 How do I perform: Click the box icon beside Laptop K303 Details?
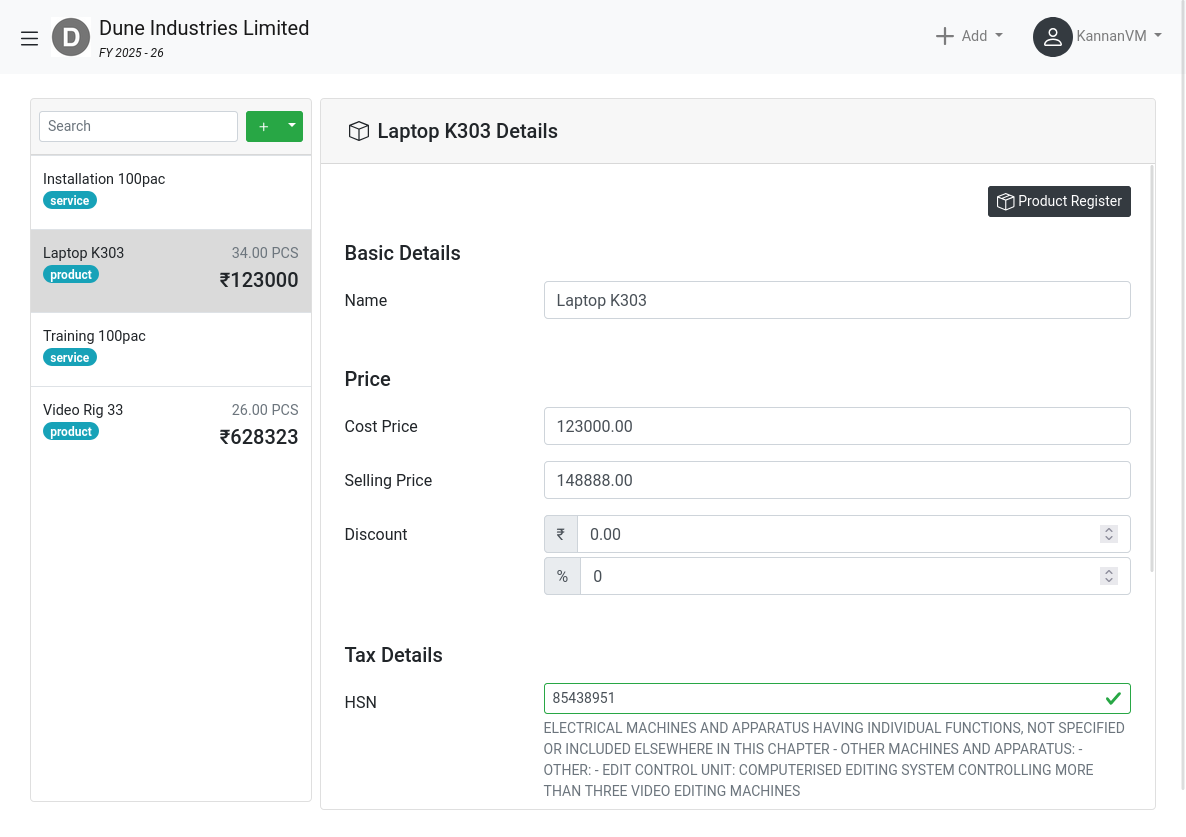tap(358, 131)
